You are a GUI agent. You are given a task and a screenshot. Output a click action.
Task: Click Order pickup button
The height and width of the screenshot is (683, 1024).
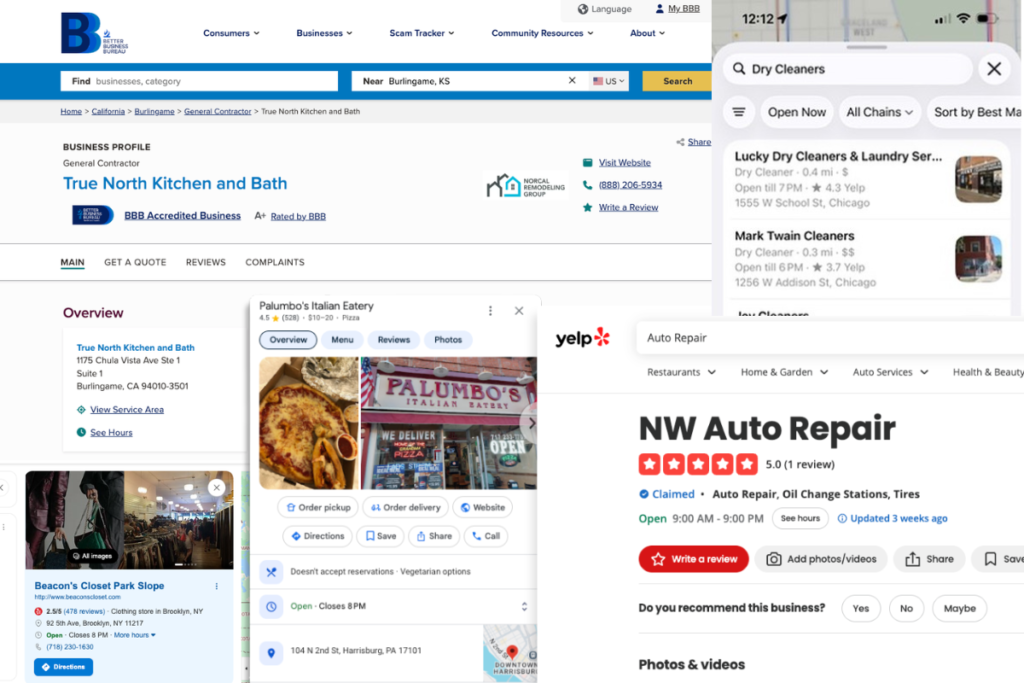coord(318,507)
